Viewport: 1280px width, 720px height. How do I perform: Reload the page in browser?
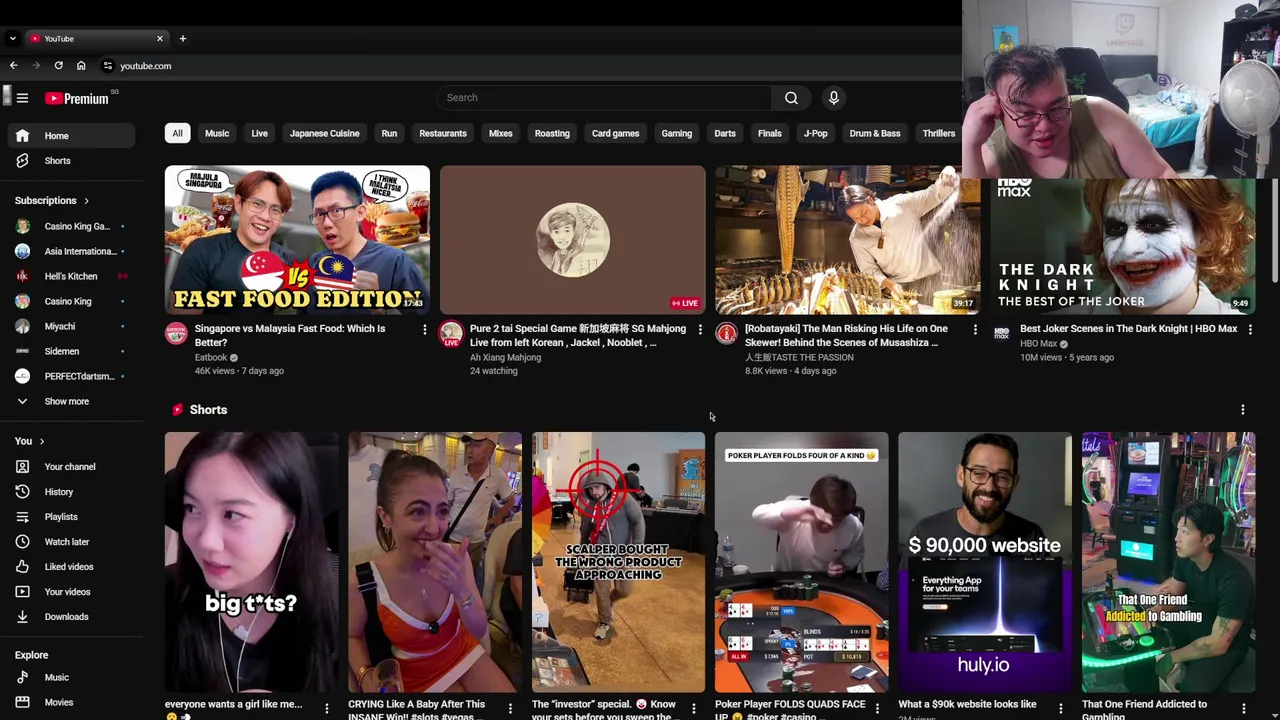[x=58, y=66]
